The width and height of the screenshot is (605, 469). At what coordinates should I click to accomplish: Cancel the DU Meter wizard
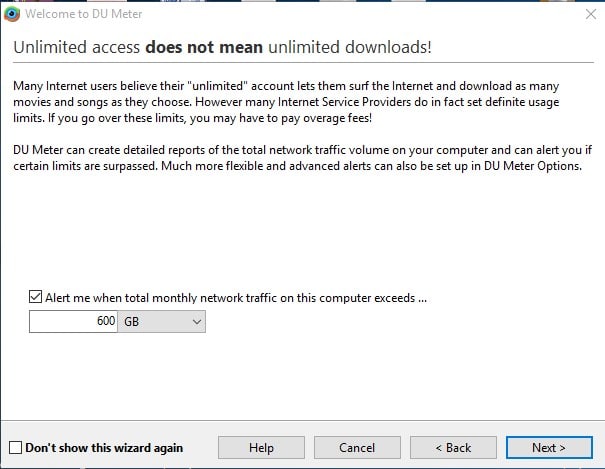[x=357, y=447]
